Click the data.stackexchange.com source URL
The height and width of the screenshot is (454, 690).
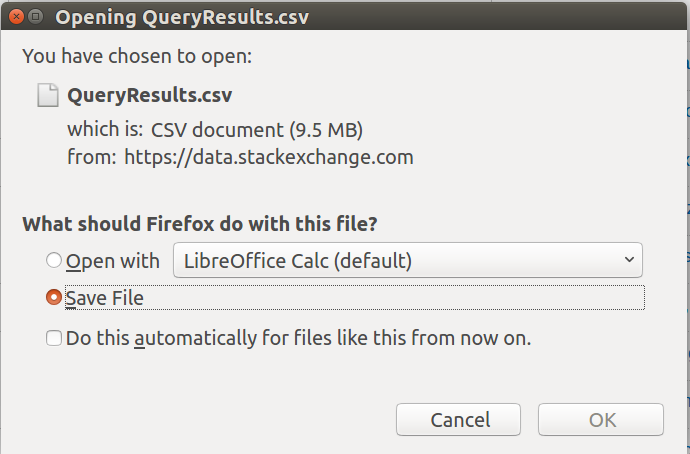pos(268,157)
